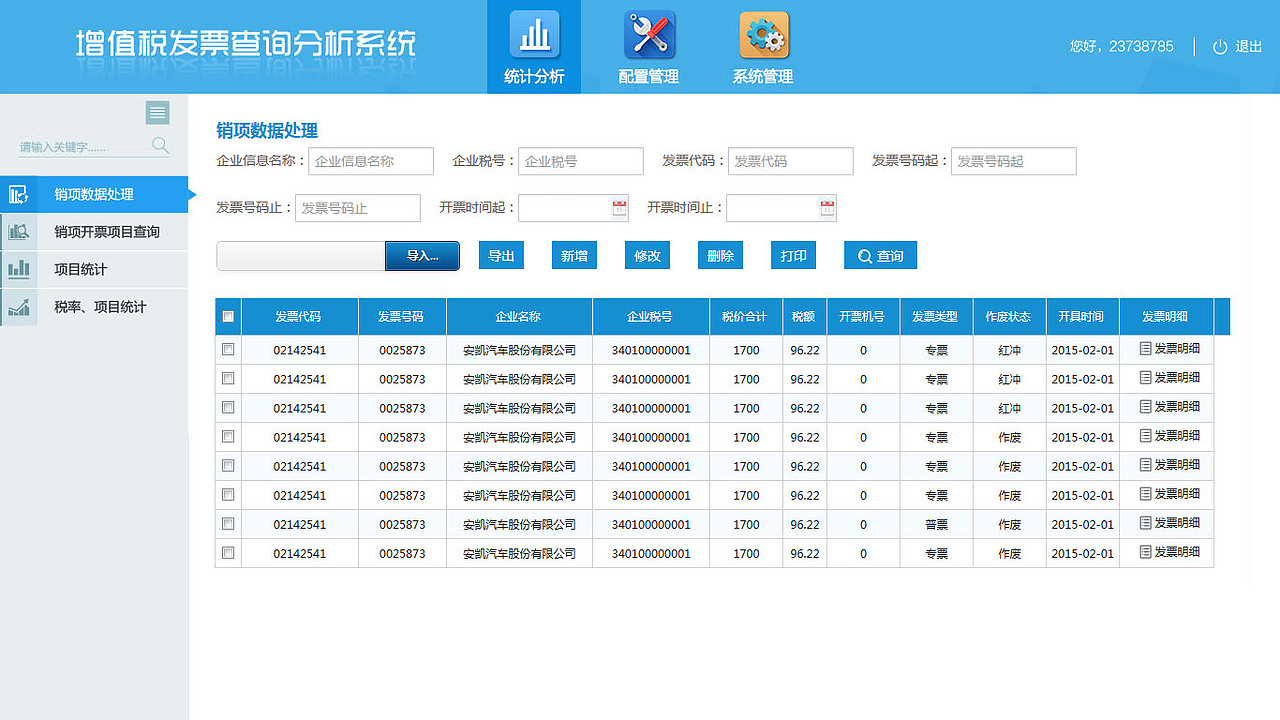The height and width of the screenshot is (720, 1280).
Task: Open the 开票时间止 calendar picker
Action: [x=826, y=208]
